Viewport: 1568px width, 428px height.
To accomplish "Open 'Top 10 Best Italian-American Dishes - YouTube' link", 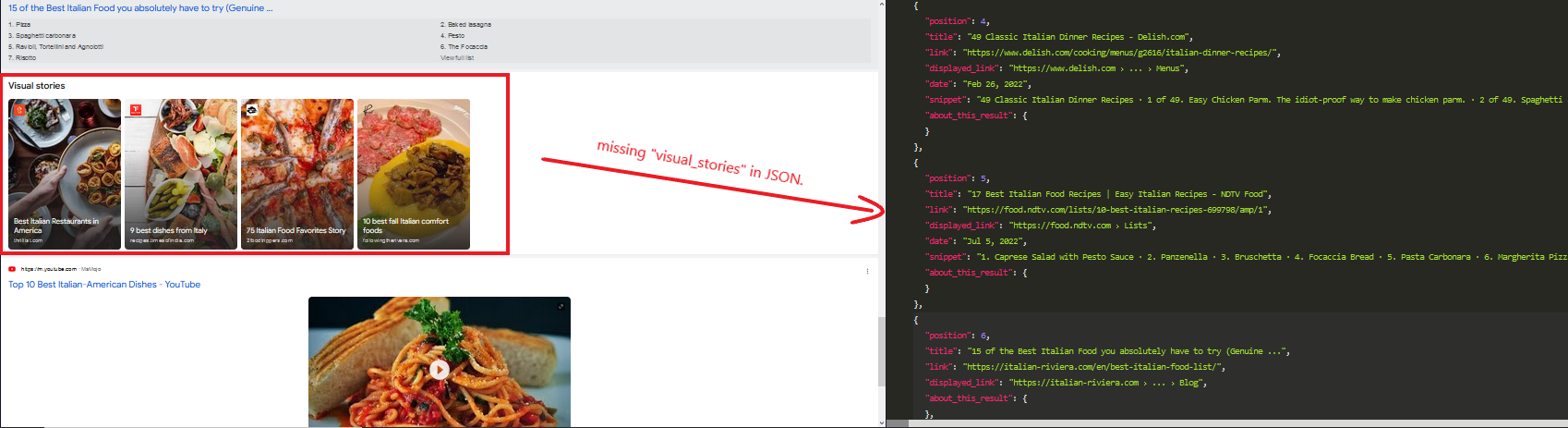I will 104,285.
